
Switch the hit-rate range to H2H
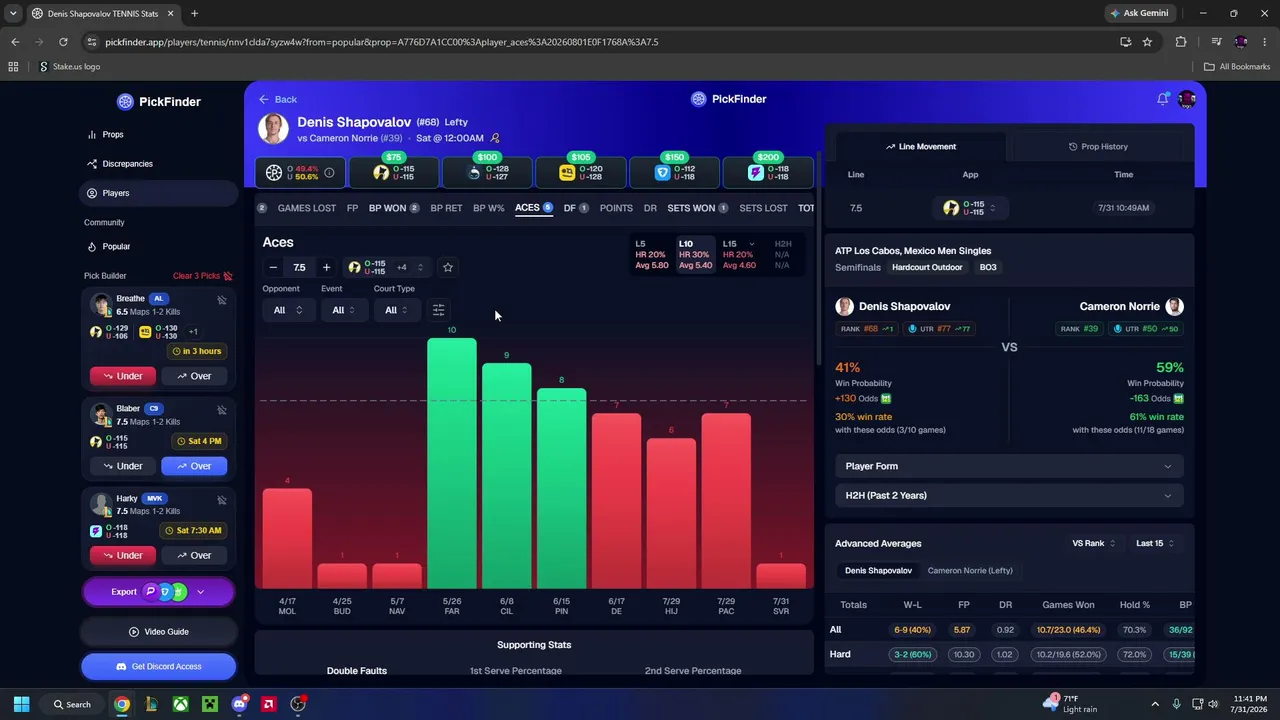coord(783,255)
